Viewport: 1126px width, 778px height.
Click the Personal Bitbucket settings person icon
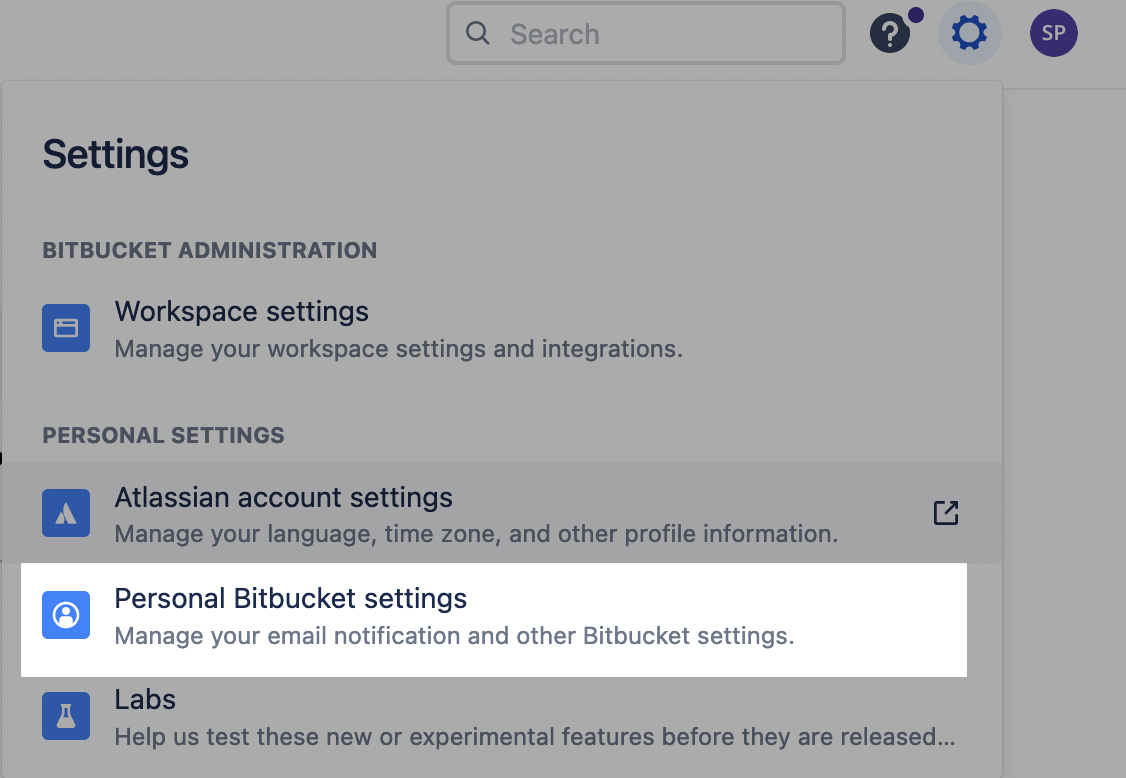click(x=66, y=615)
